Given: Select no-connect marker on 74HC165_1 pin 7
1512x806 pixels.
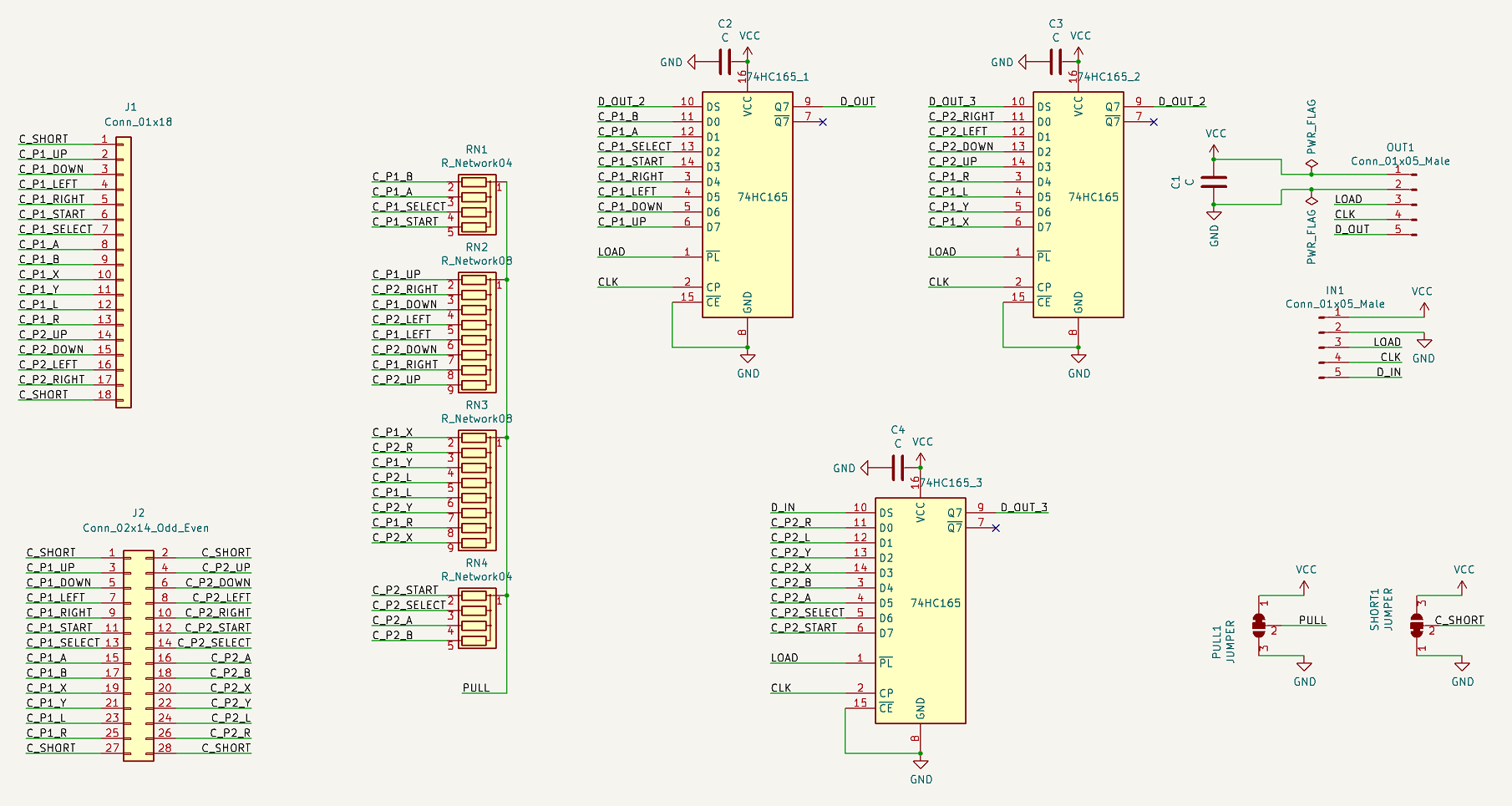Looking at the screenshot, I should click(823, 122).
